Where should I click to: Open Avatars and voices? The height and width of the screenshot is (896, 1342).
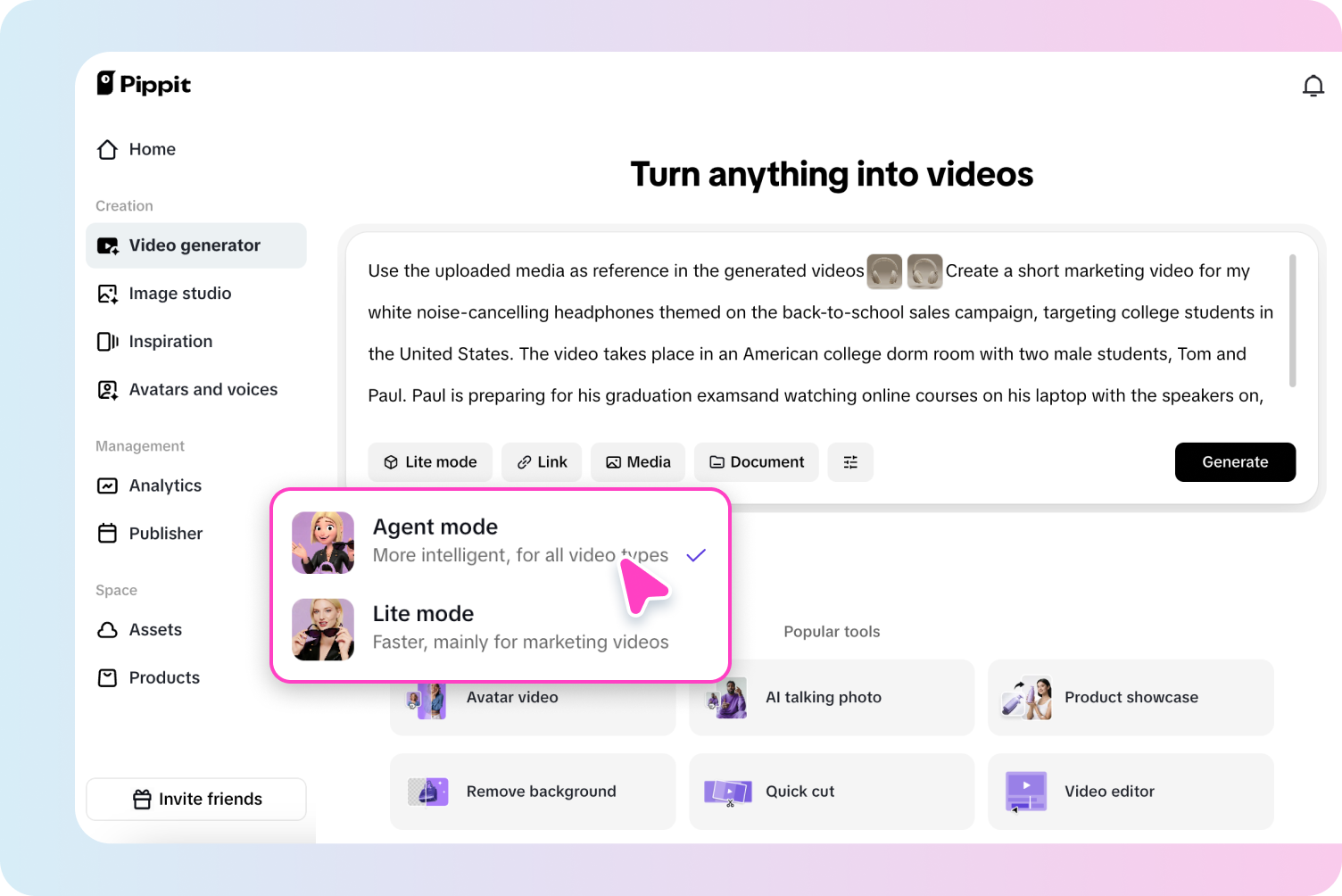click(x=203, y=389)
